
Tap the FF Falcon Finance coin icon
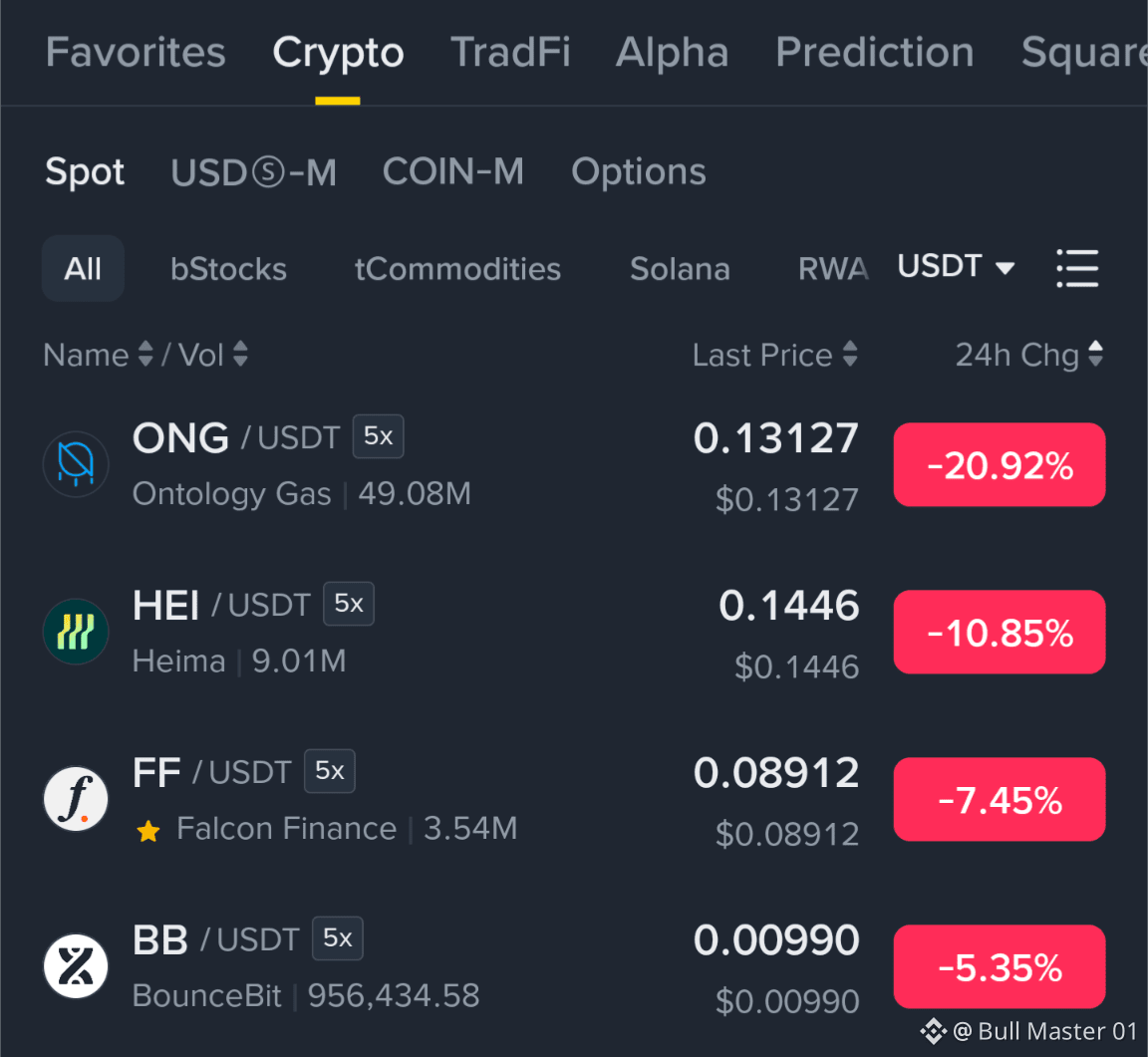pos(76,799)
